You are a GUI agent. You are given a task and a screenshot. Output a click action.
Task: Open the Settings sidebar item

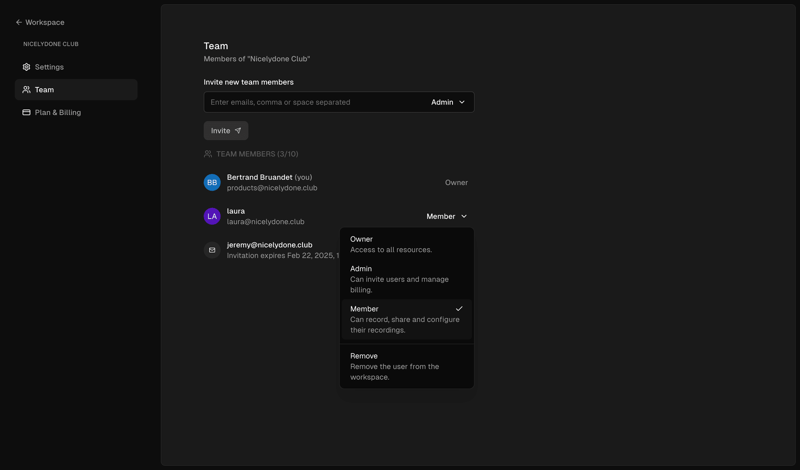(x=76, y=67)
